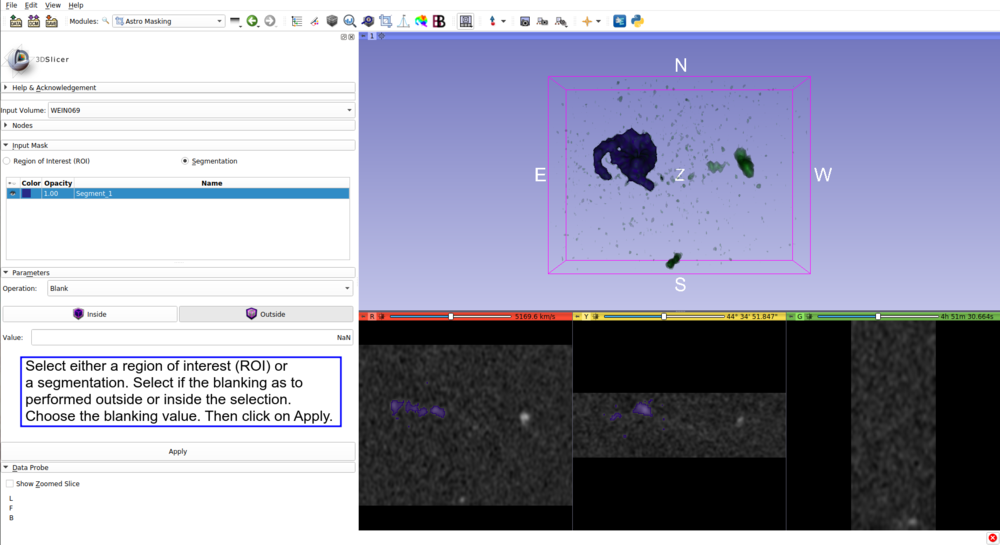
Task: Toggle the green slice view link icon
Action: 809,316
